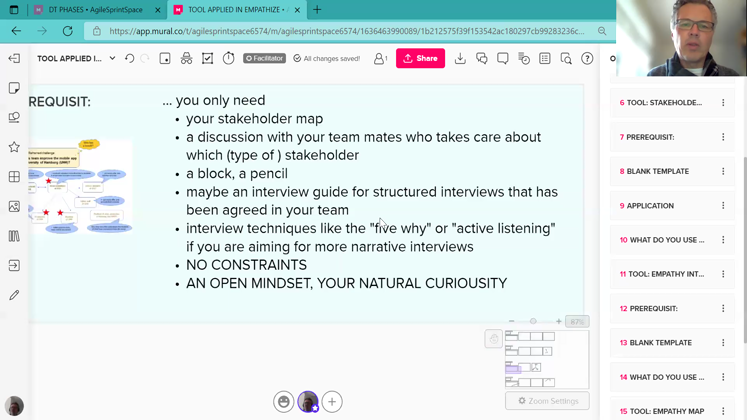This screenshot has height=420, width=747.
Task: Click the facilitator avatar at bottom
Action: tap(308, 401)
